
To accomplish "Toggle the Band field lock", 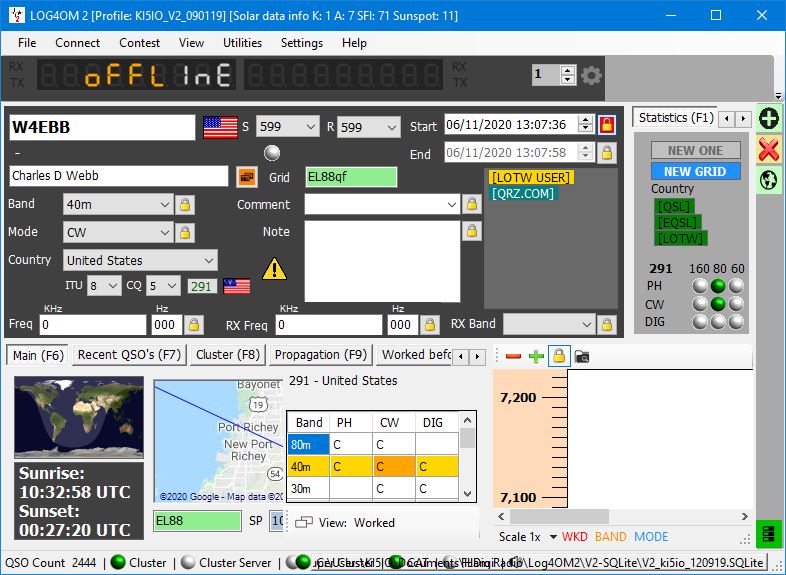I will click(x=185, y=205).
